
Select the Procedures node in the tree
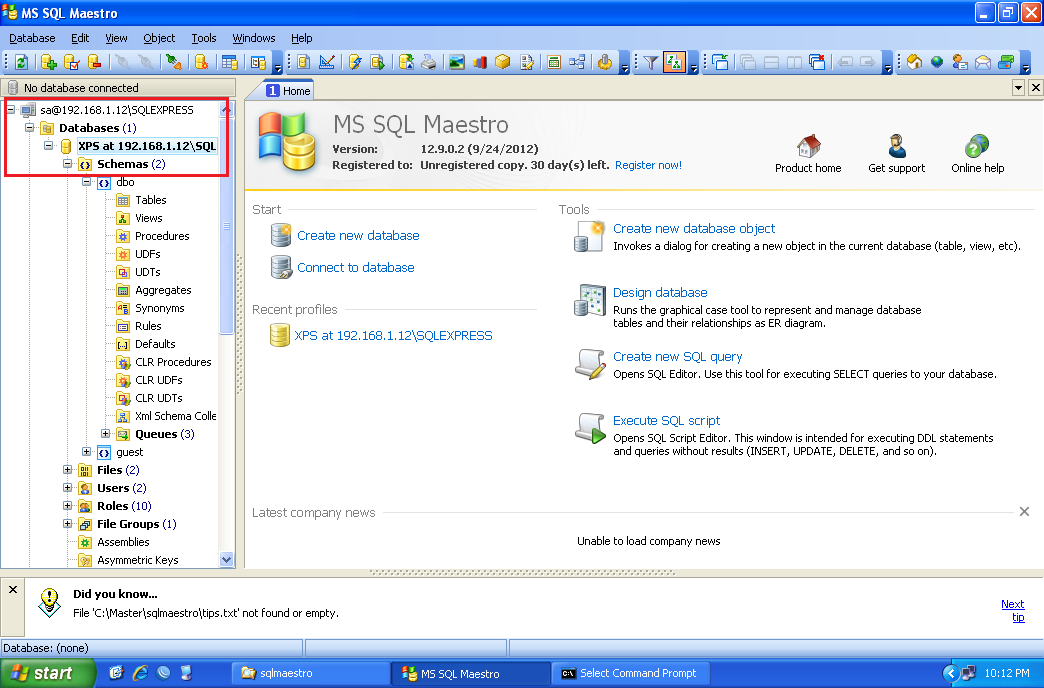(162, 236)
